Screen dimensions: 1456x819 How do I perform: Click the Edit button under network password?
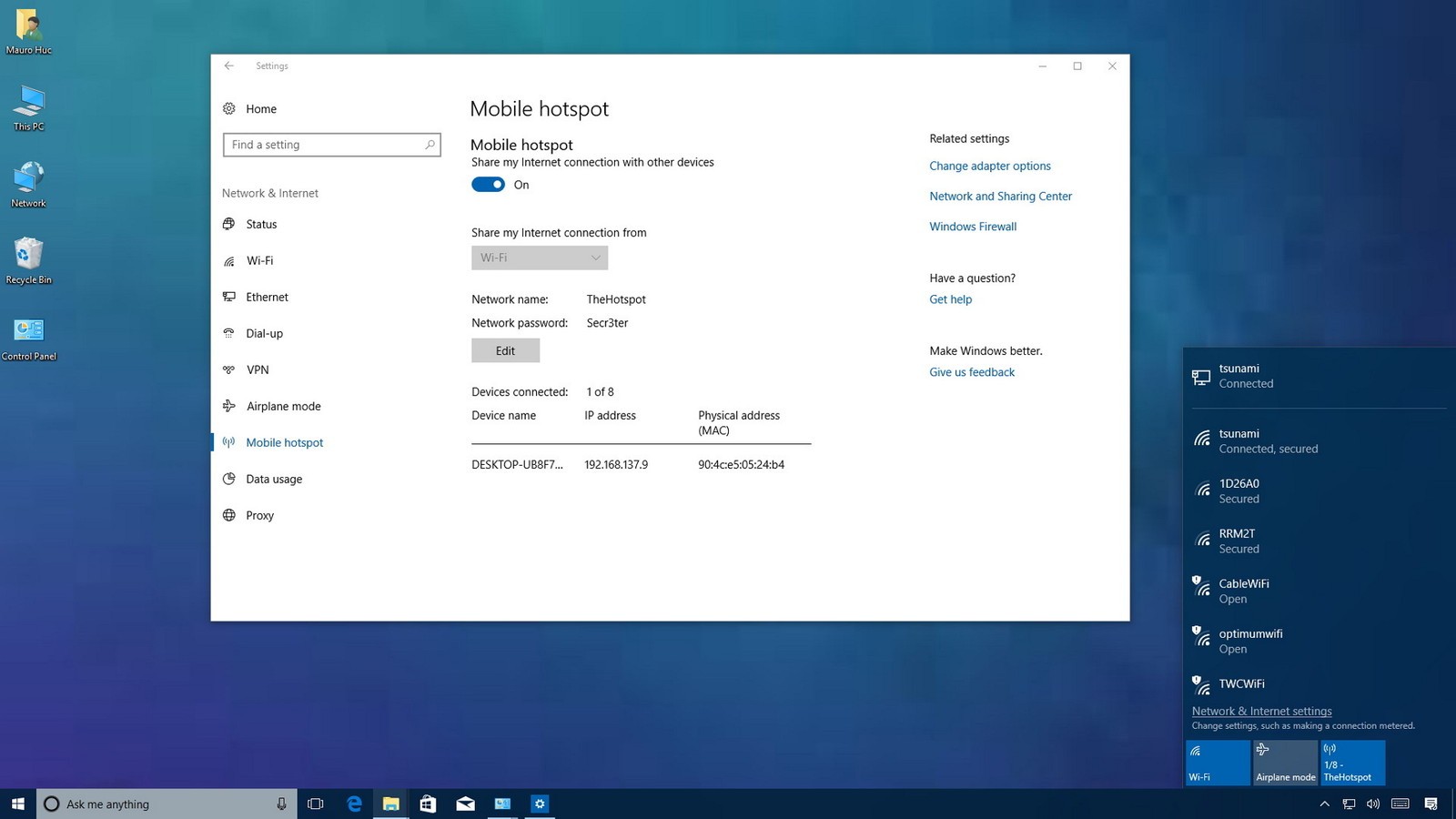505,350
